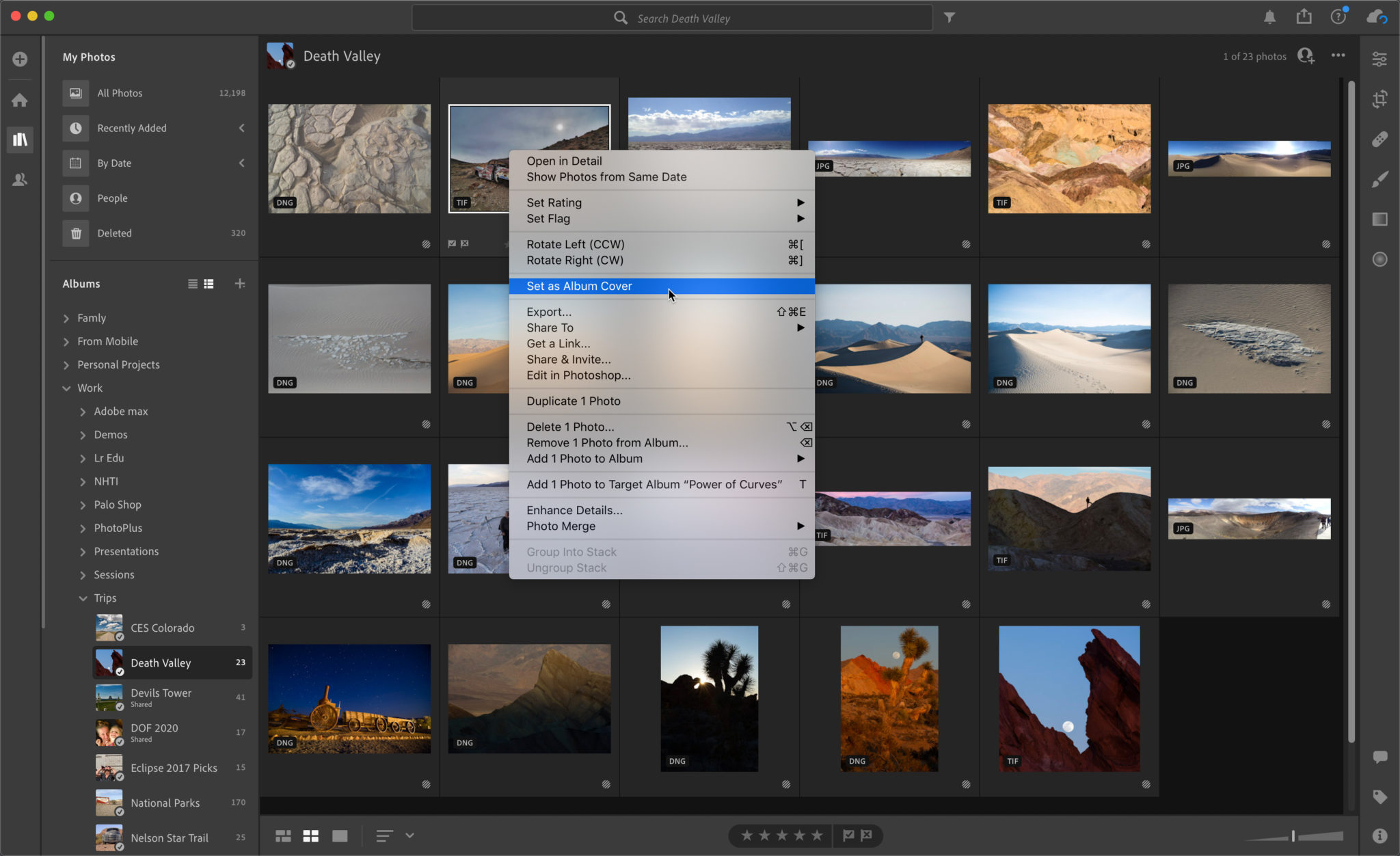Open the Death Valley album
The height and width of the screenshot is (856, 1400).
coord(162,663)
